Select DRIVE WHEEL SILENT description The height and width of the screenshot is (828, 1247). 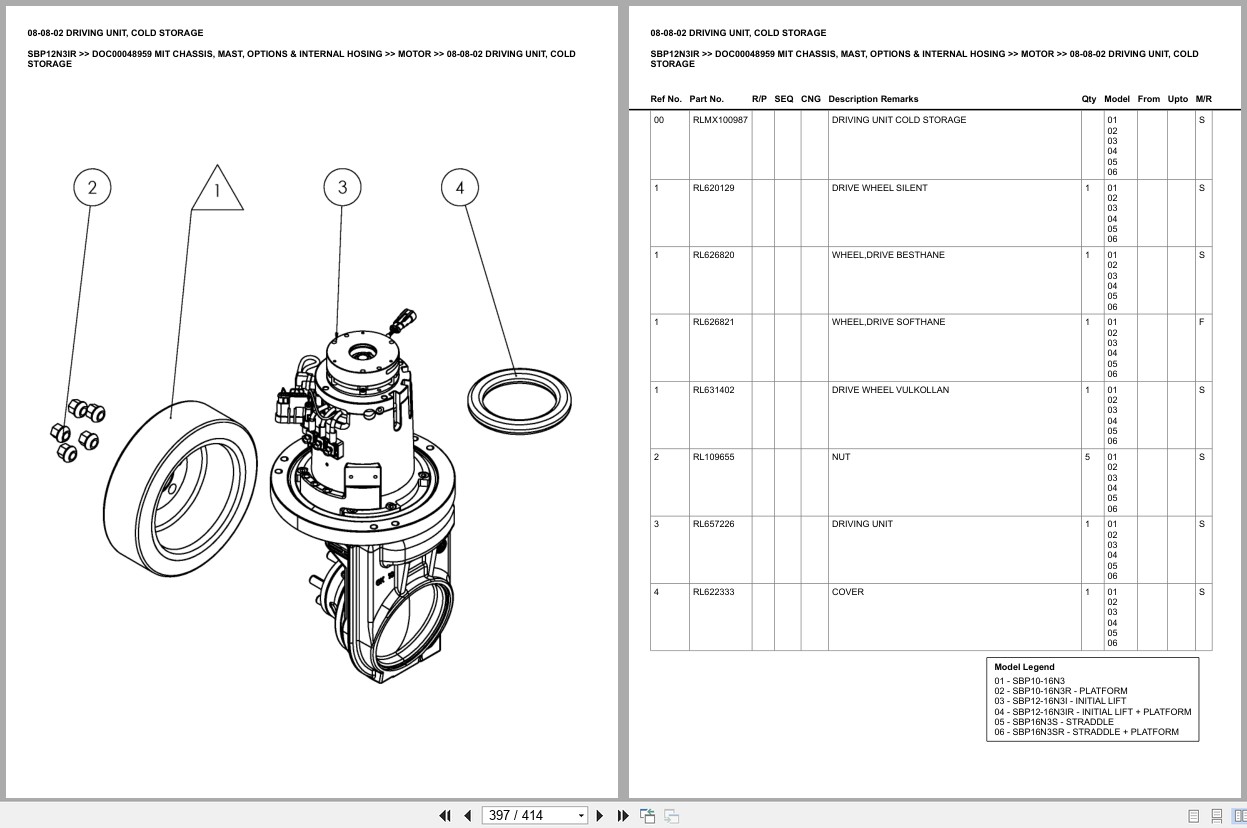coord(880,188)
